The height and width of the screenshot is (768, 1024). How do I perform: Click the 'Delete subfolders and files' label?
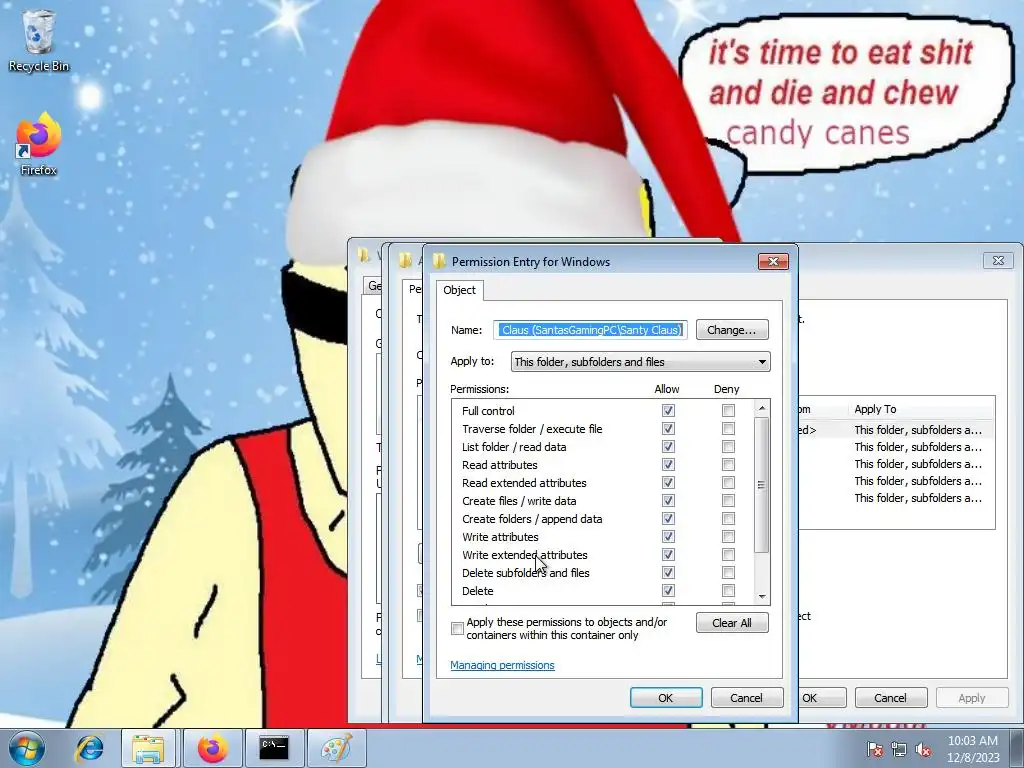click(526, 573)
